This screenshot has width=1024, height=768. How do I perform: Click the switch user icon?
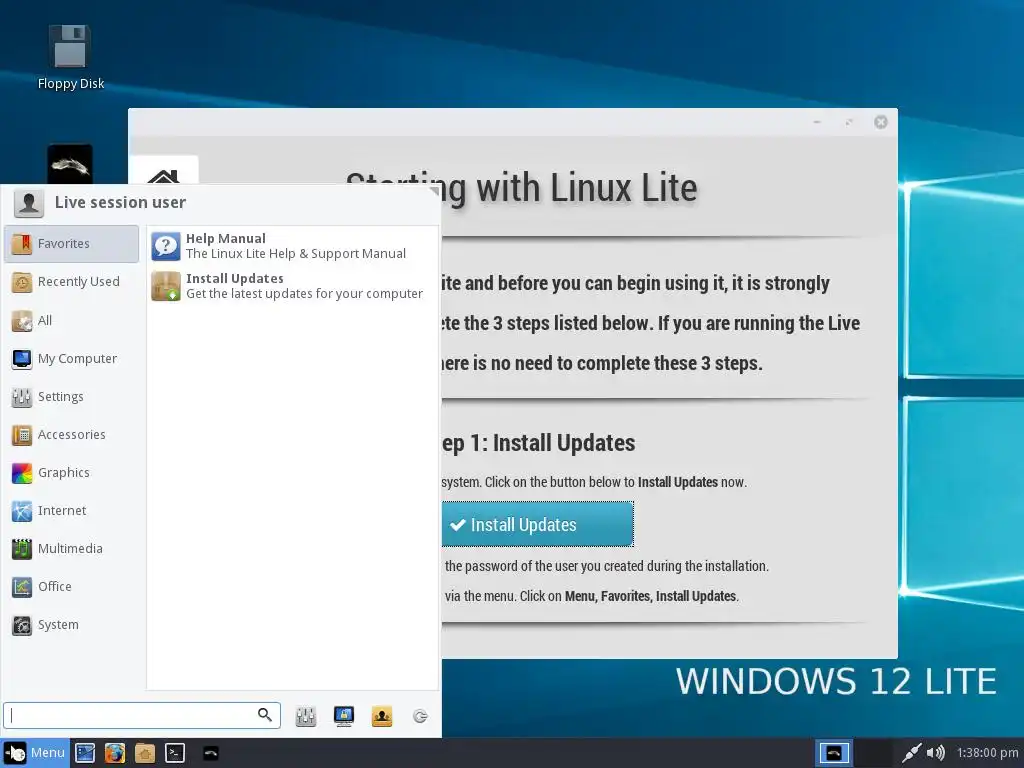(x=382, y=716)
